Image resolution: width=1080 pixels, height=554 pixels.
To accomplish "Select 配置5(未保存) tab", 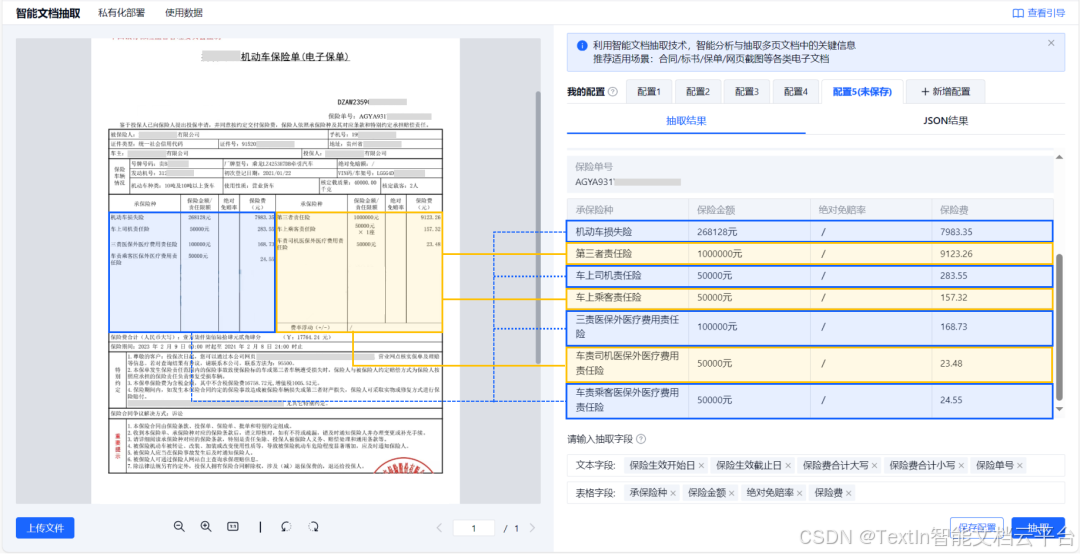I will (862, 92).
